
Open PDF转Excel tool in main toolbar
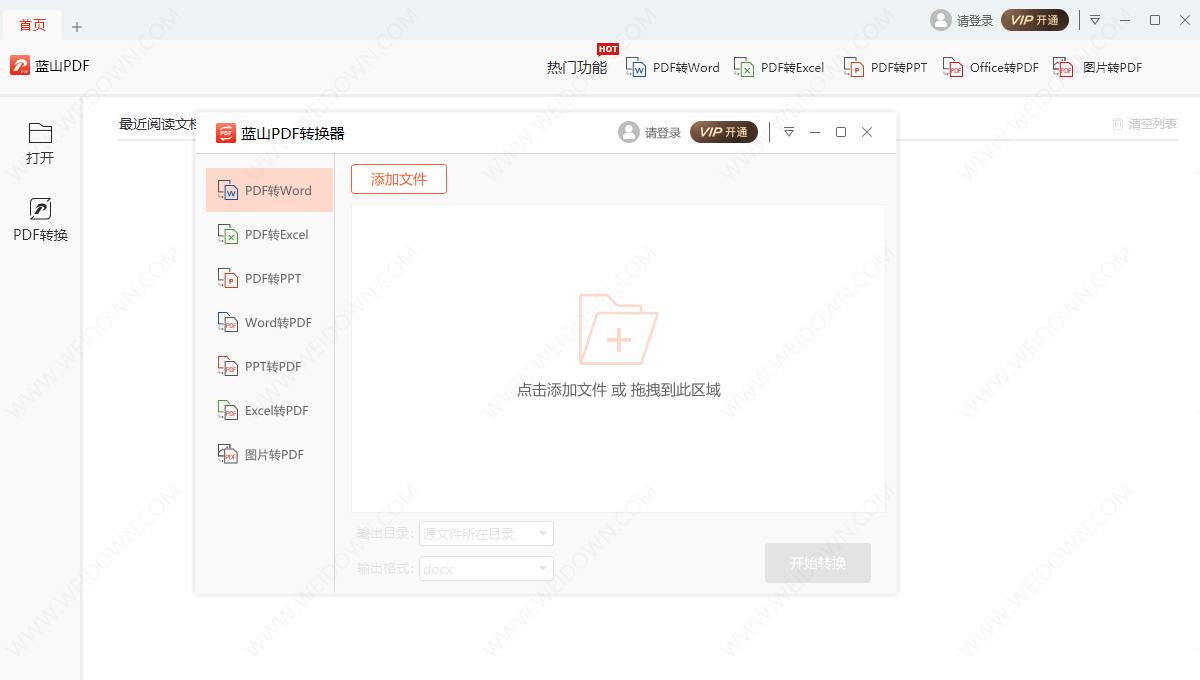(779, 68)
